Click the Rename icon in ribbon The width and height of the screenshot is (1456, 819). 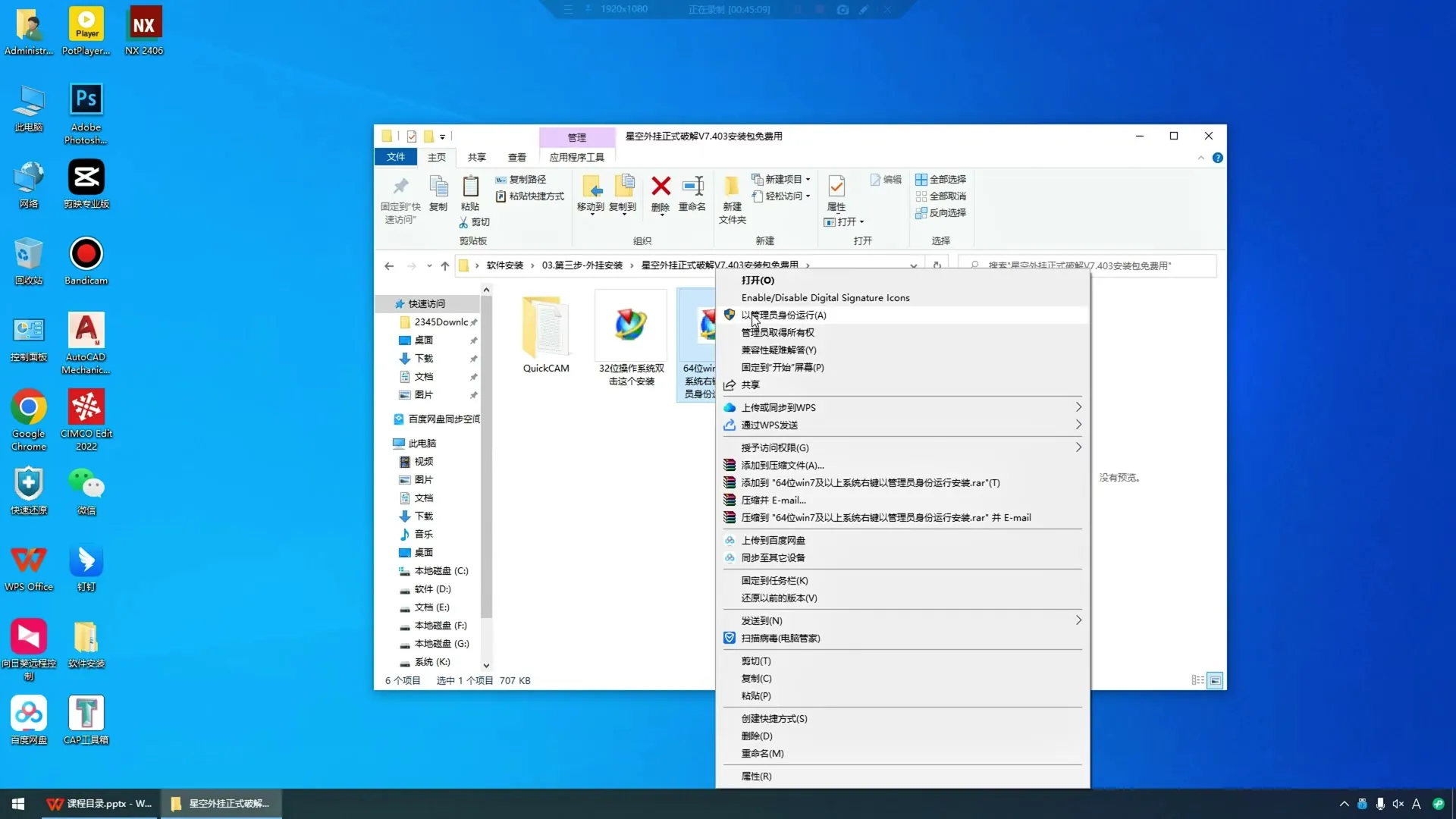(x=692, y=187)
